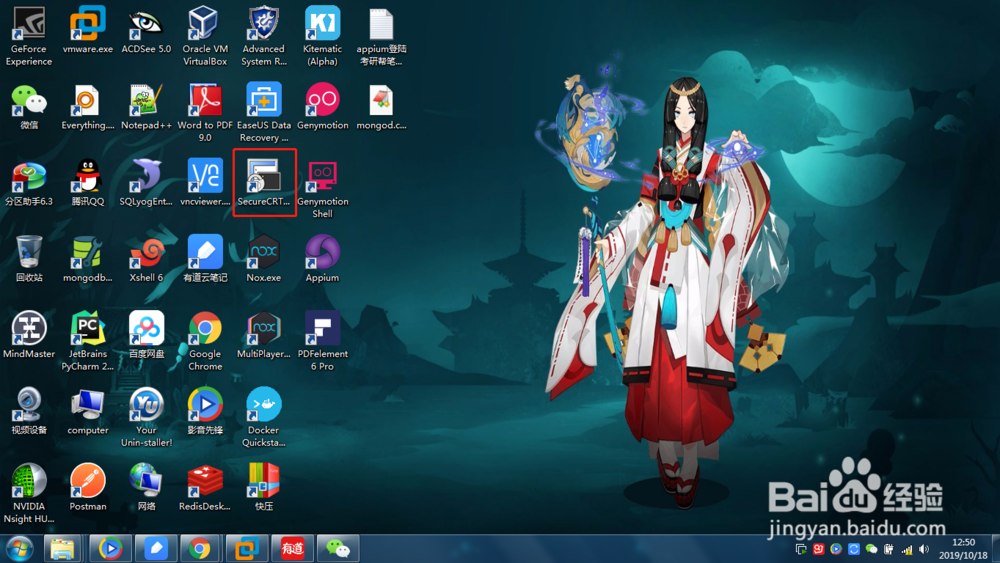Click the Show Desktop strip beside clock
The width and height of the screenshot is (1000, 563).
tap(996, 548)
